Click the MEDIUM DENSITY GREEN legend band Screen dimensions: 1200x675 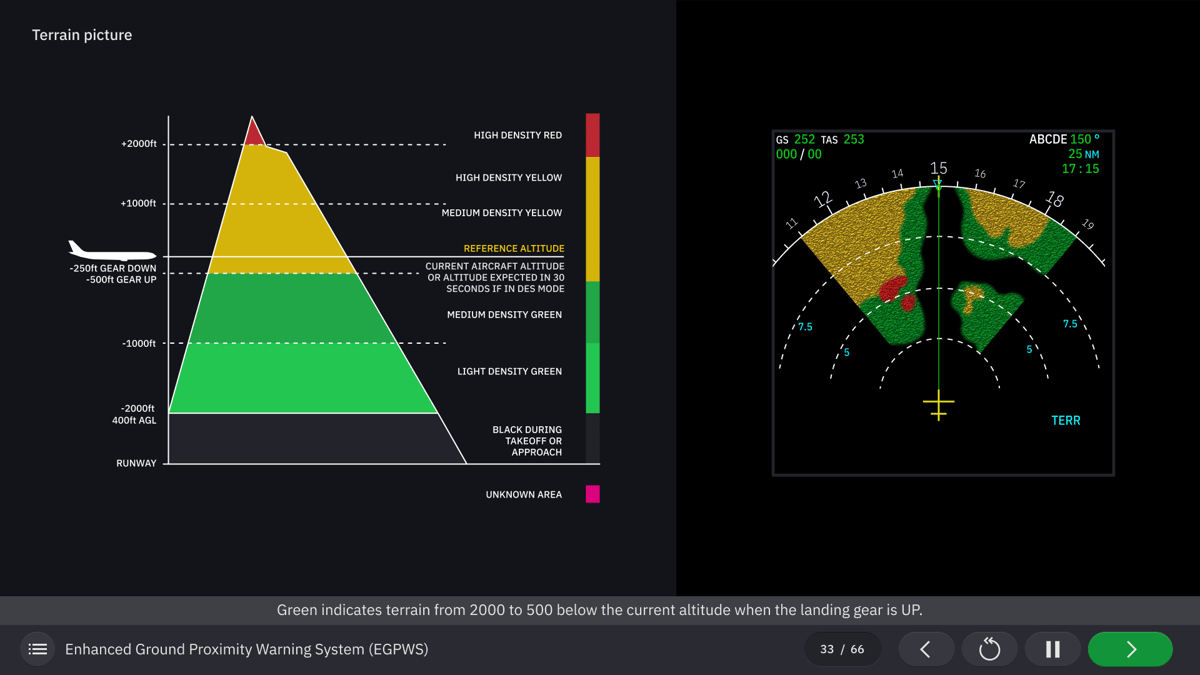(593, 310)
